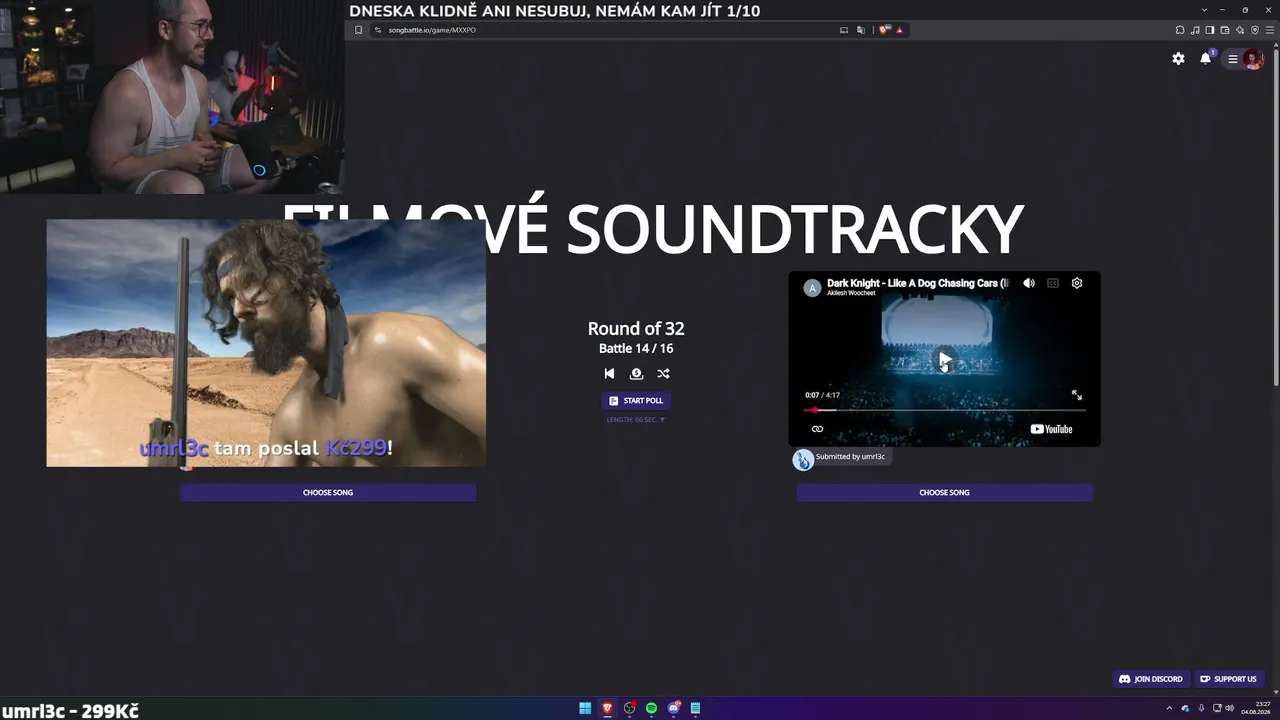Open Brave Shields lion icon
Image resolution: width=1280 pixels, height=720 pixels.
[x=884, y=30]
